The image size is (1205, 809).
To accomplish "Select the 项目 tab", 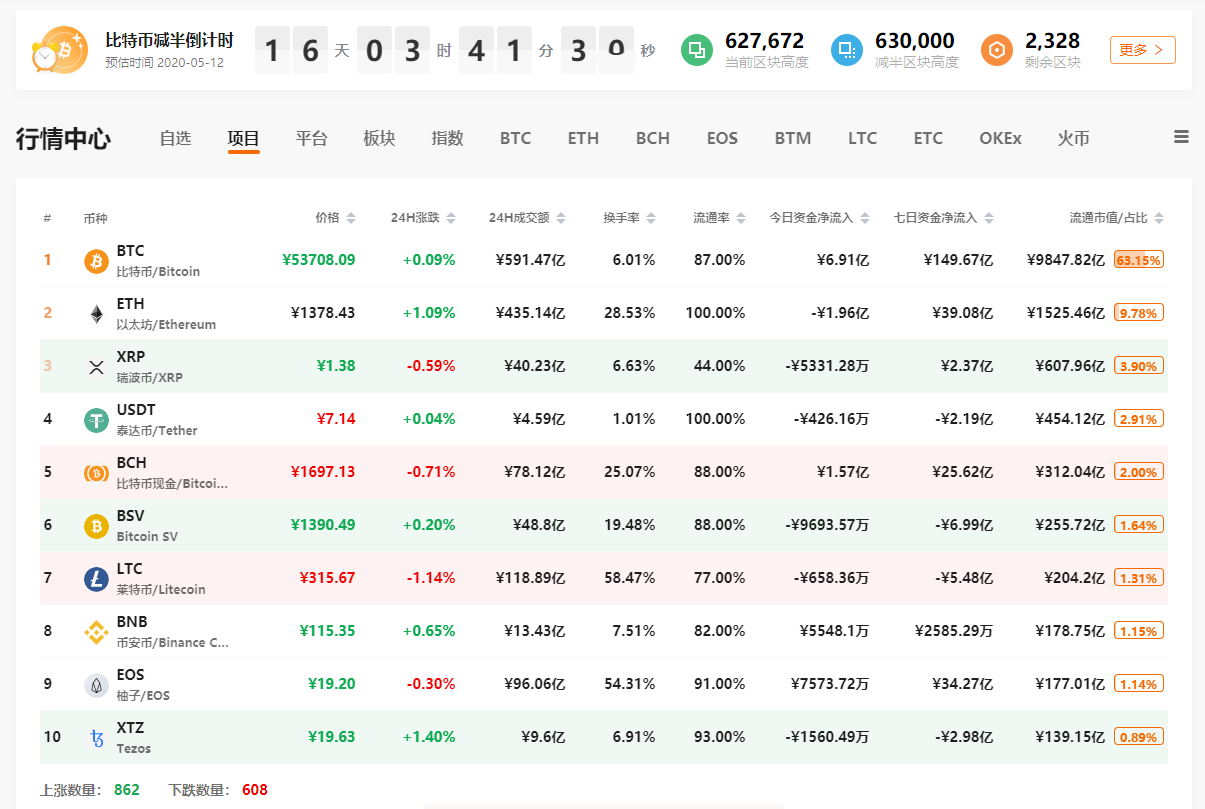I will tap(243, 138).
